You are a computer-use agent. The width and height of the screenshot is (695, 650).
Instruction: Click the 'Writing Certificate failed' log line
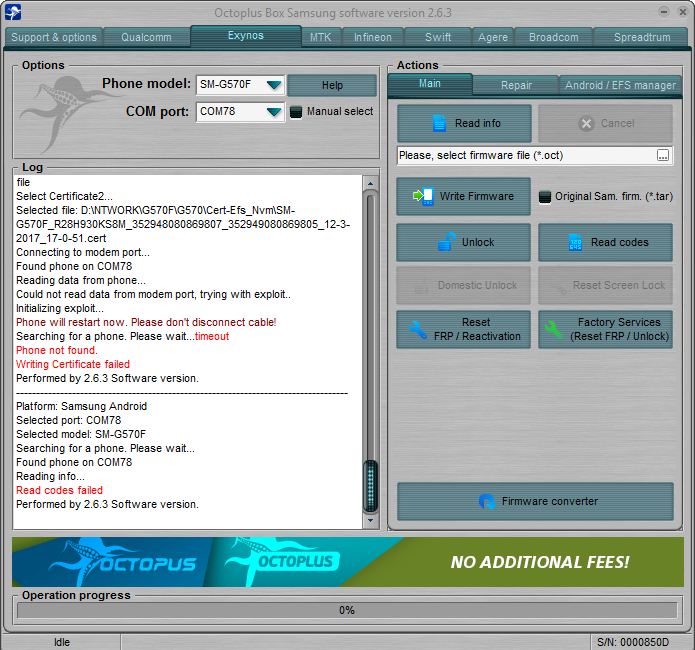coord(73,364)
